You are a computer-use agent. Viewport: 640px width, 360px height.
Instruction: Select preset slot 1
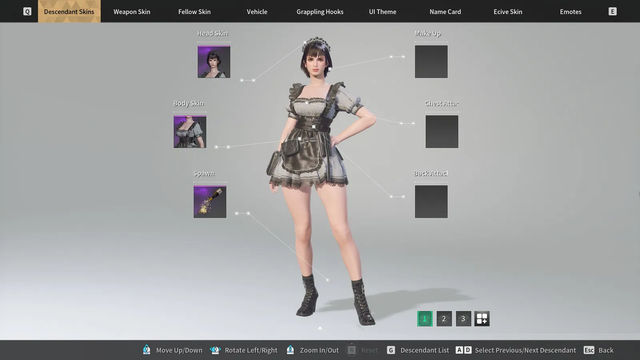(x=424, y=319)
